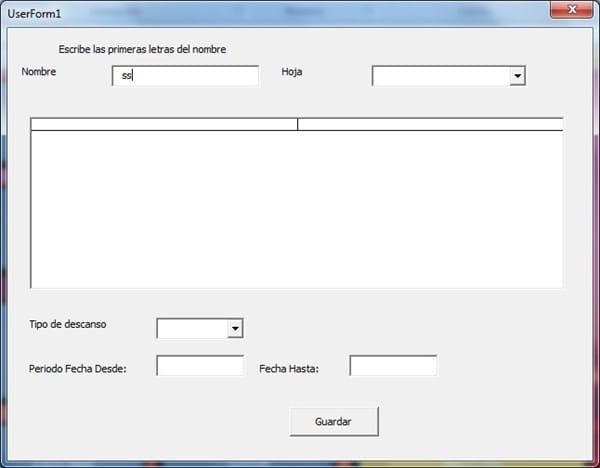The height and width of the screenshot is (468, 600).
Task: Click the Guardar button
Action: 334,421
